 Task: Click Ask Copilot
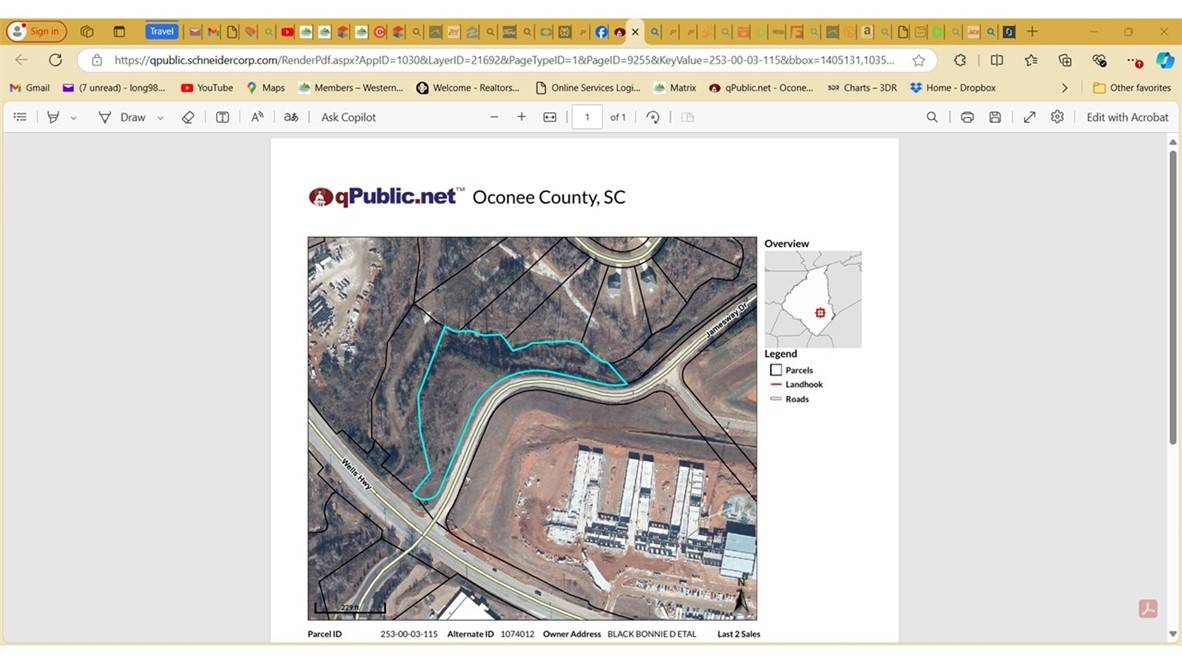click(348, 117)
